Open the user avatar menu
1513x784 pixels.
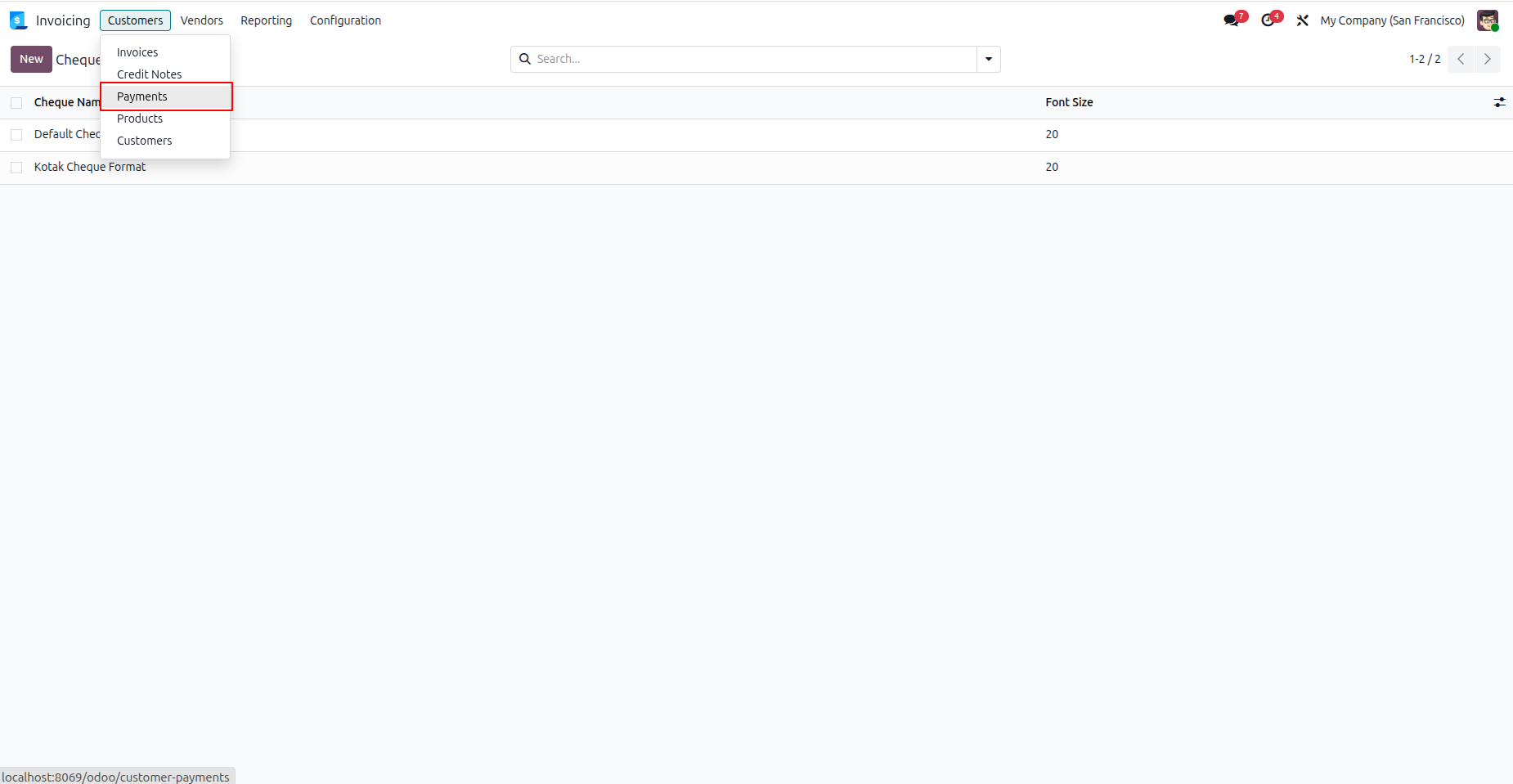coord(1488,20)
